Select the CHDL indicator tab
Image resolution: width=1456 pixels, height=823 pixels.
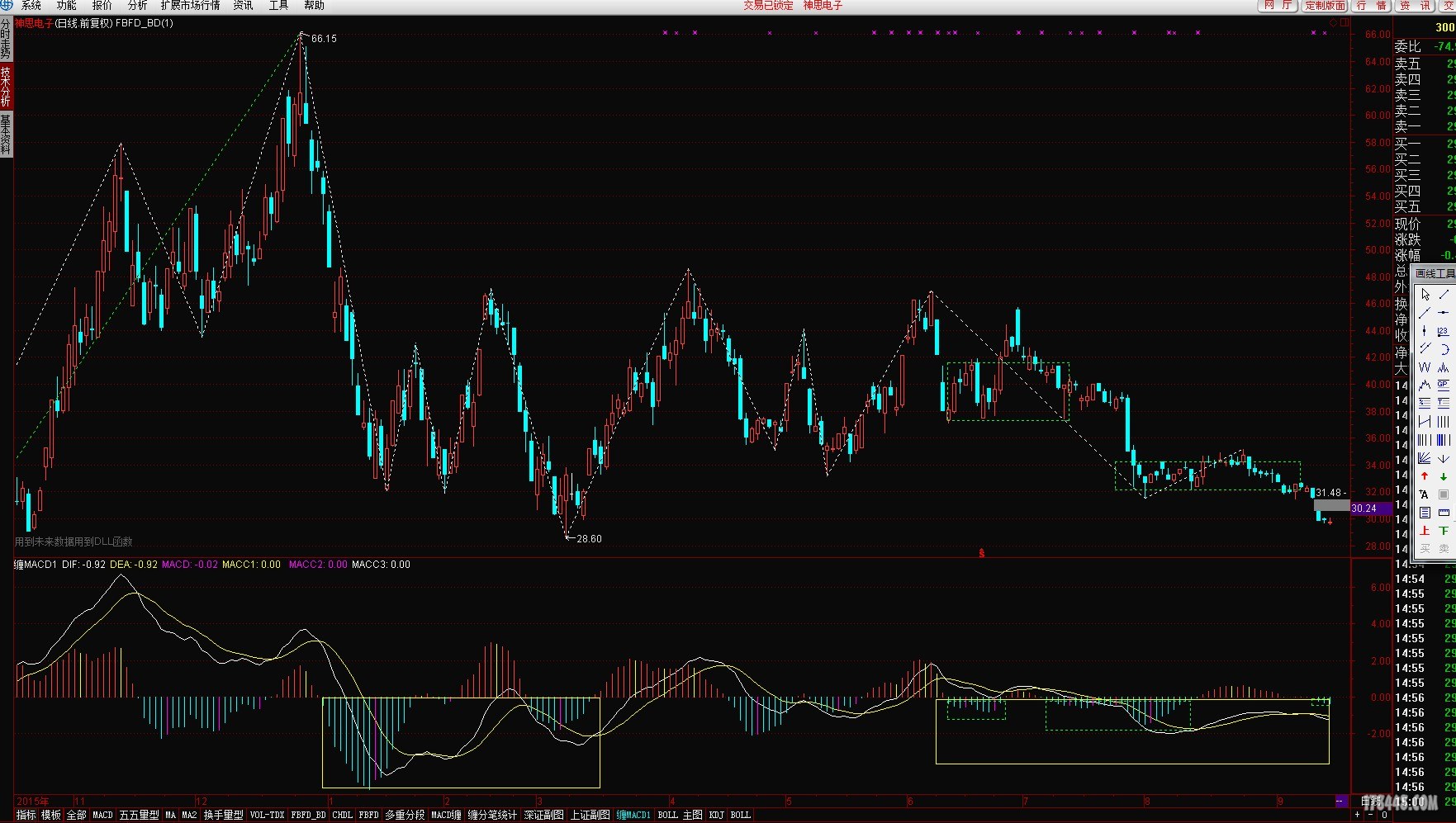click(x=343, y=815)
